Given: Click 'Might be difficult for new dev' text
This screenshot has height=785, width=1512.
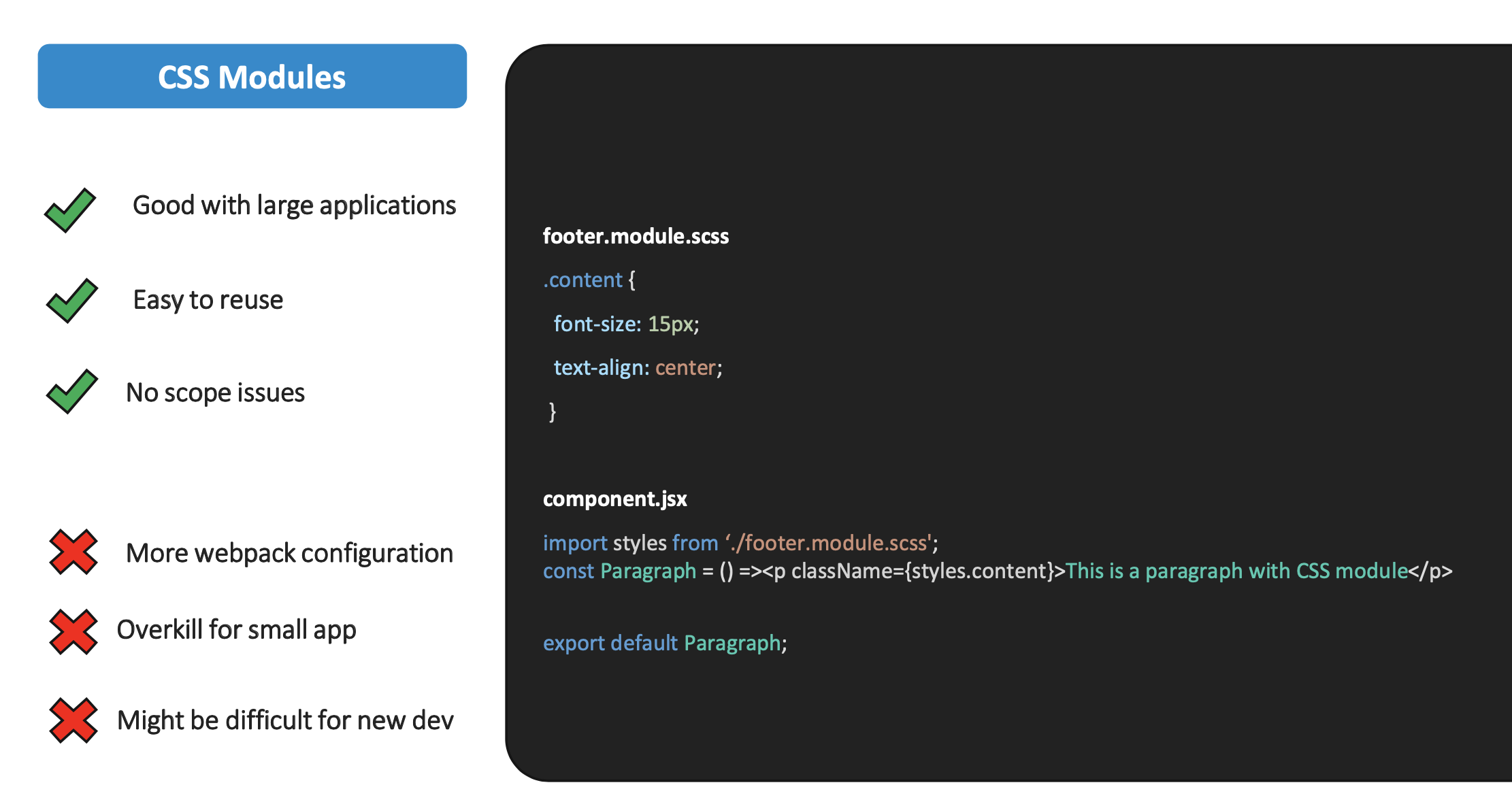Looking at the screenshot, I should coord(285,720).
